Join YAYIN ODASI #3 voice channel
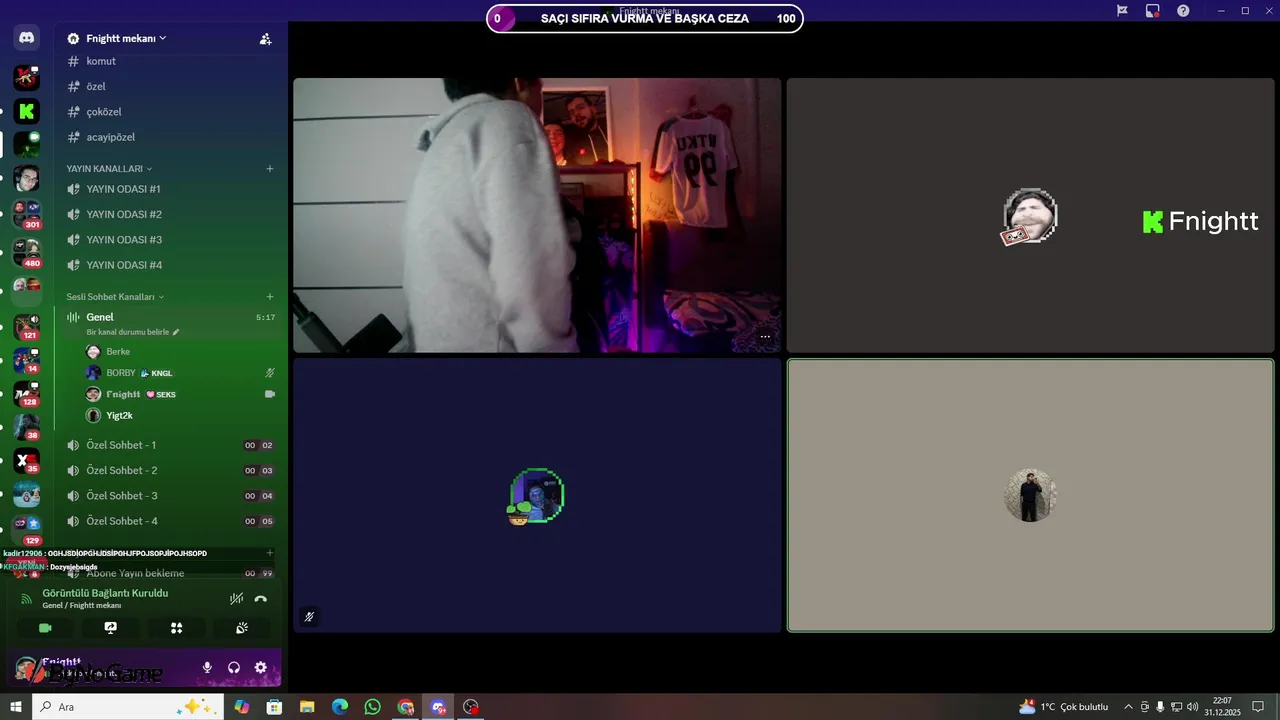The height and width of the screenshot is (720, 1280). click(x=170, y=240)
